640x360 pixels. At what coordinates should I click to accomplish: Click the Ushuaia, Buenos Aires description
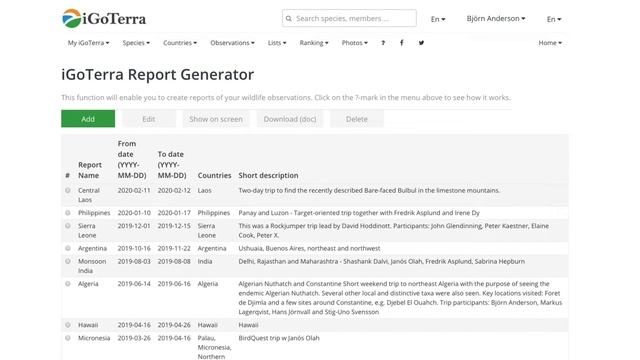point(309,248)
